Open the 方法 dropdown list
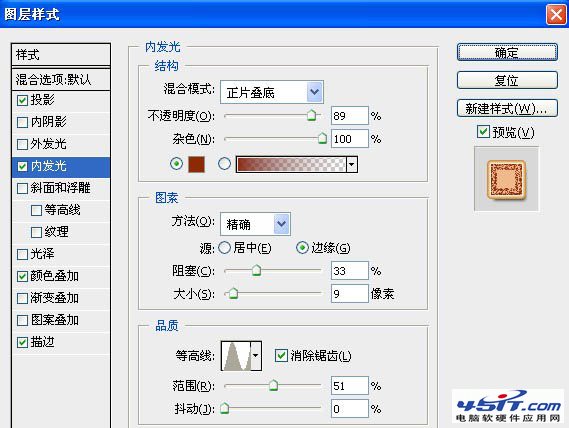 click(x=282, y=224)
